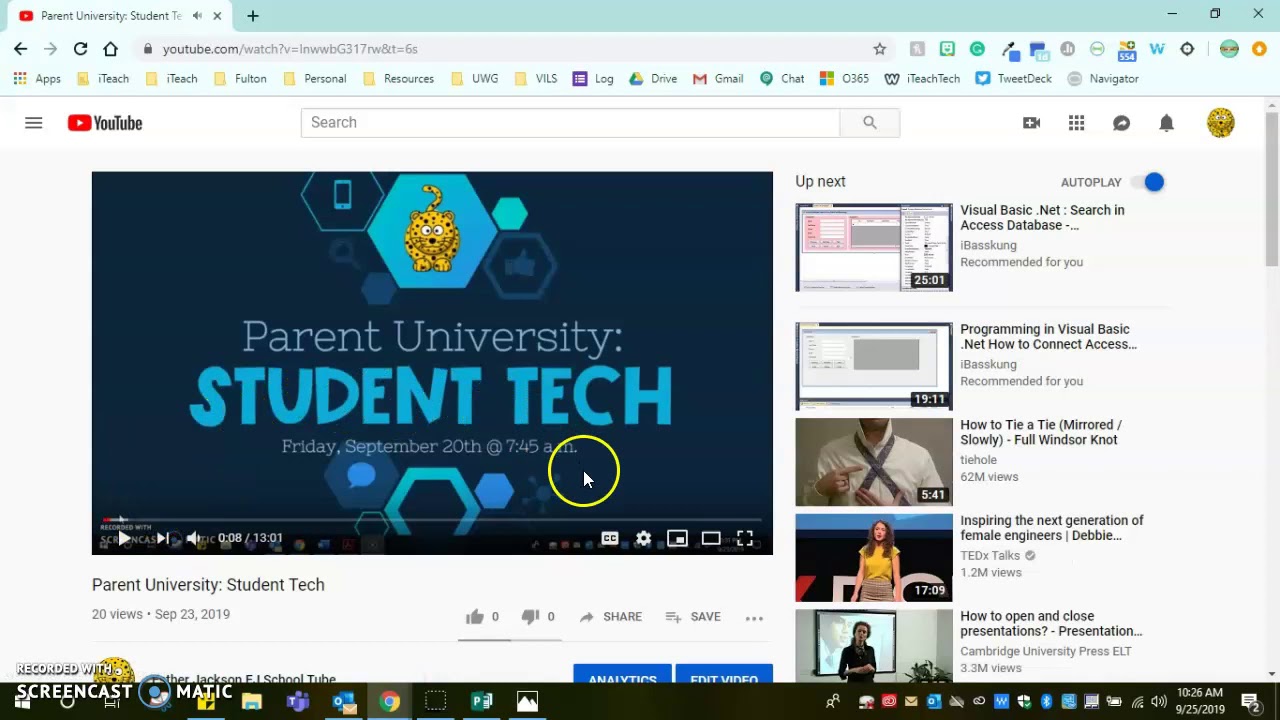Viewport: 1280px width, 720px height.
Task: Go to the YouTube home logo
Action: [105, 123]
